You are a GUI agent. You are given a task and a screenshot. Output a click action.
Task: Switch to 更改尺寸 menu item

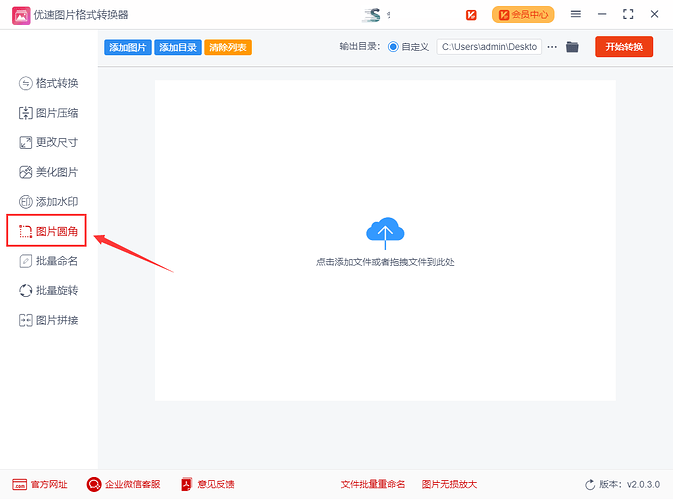(x=48, y=142)
